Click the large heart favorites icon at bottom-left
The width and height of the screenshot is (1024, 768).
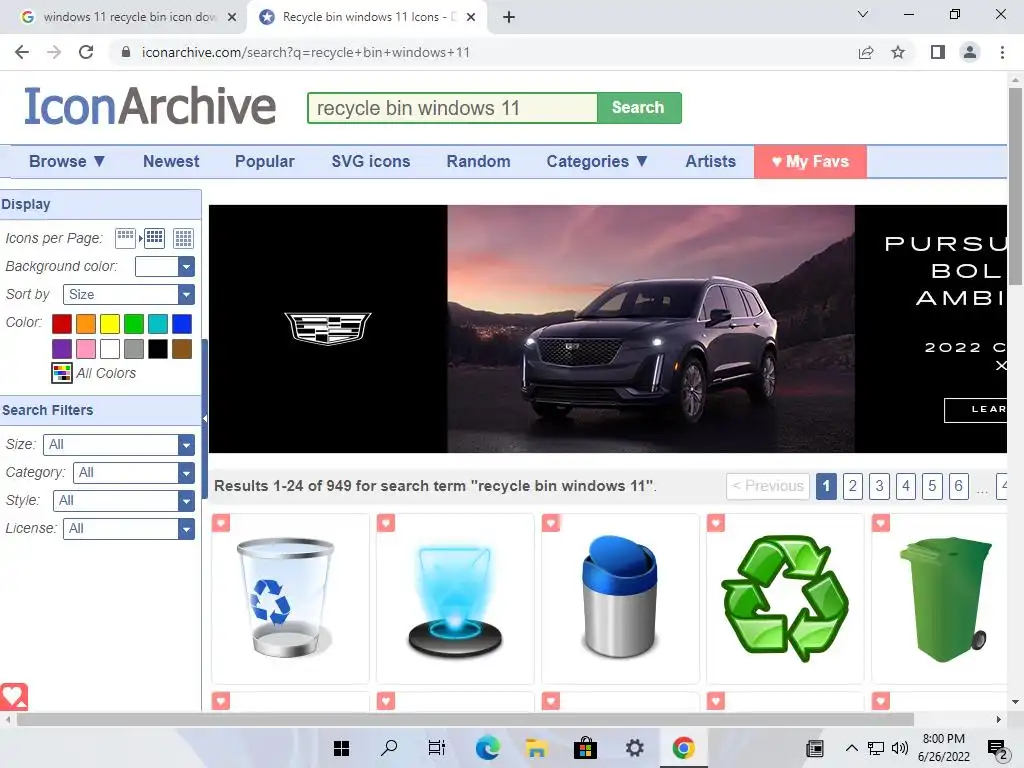click(14, 697)
